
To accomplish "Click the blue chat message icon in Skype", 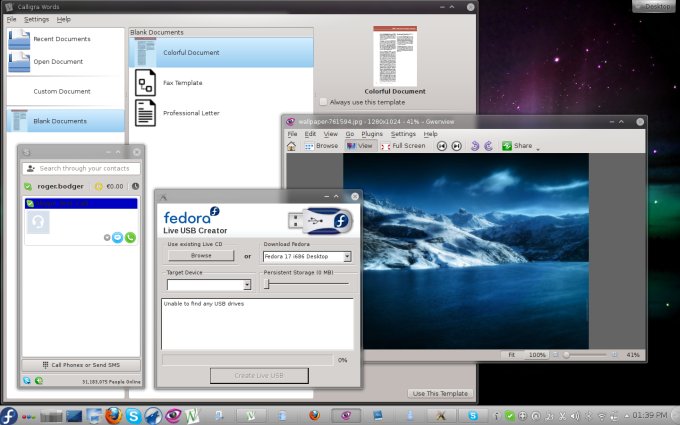I will pyautogui.click(x=118, y=237).
